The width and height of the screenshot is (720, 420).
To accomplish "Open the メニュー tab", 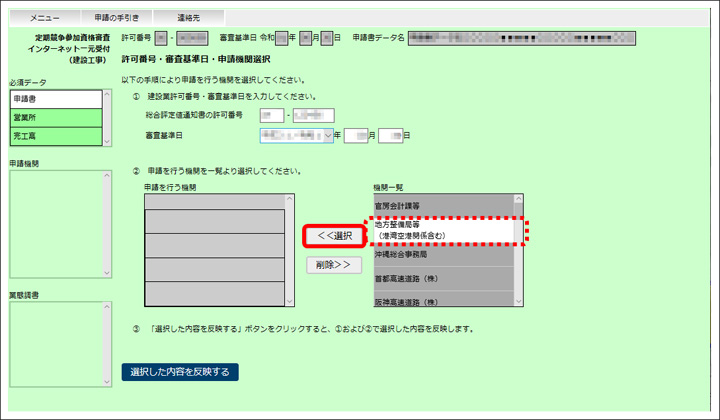I will [45, 18].
